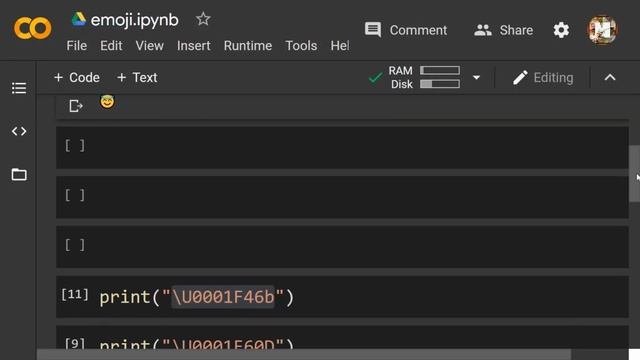Open the code snippets panel
Screen dimensions: 640x360
(19, 131)
